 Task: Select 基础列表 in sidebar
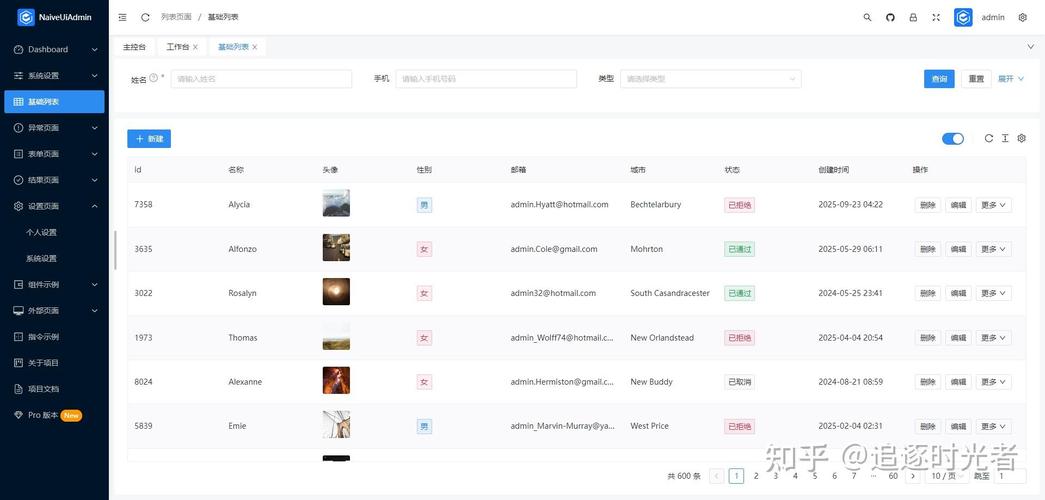[54, 101]
